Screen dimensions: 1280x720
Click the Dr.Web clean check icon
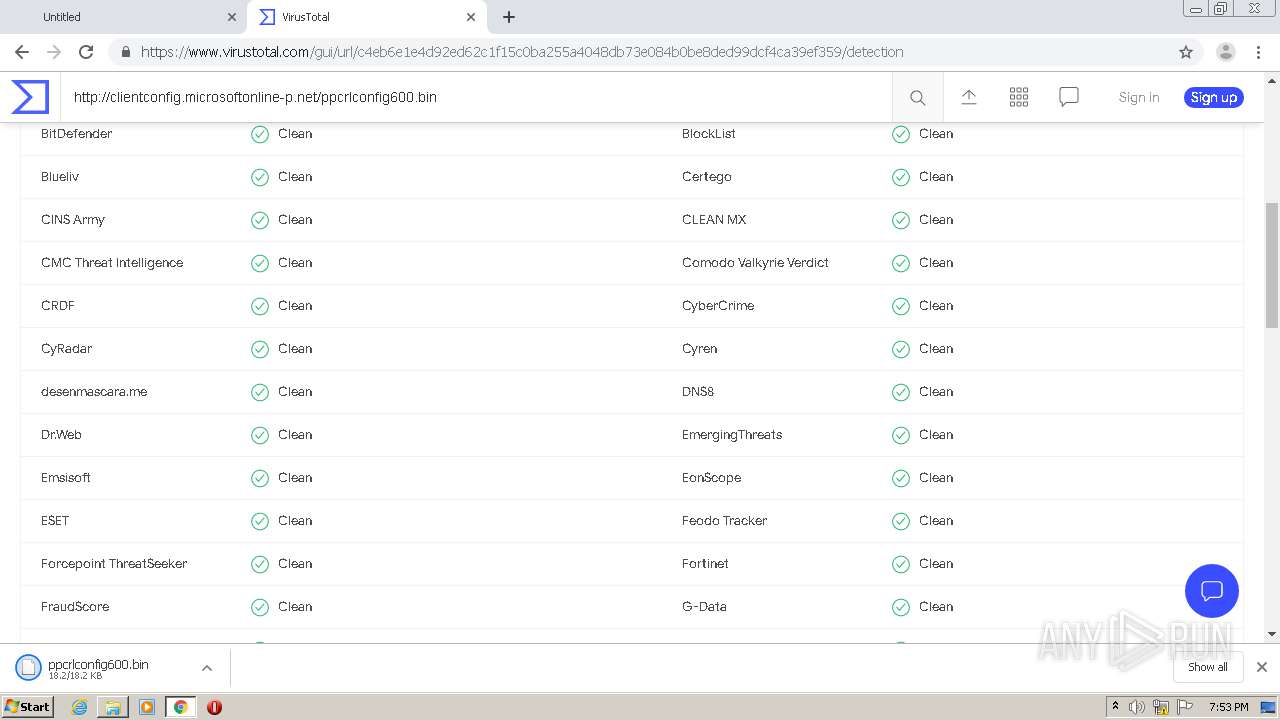(260, 435)
